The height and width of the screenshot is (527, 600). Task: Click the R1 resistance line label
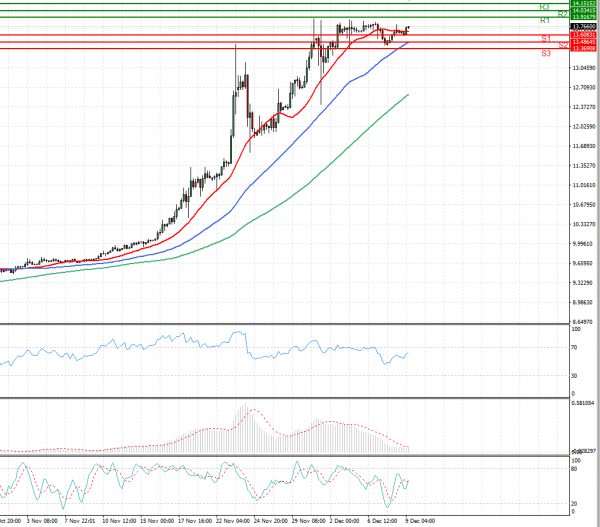545,21
